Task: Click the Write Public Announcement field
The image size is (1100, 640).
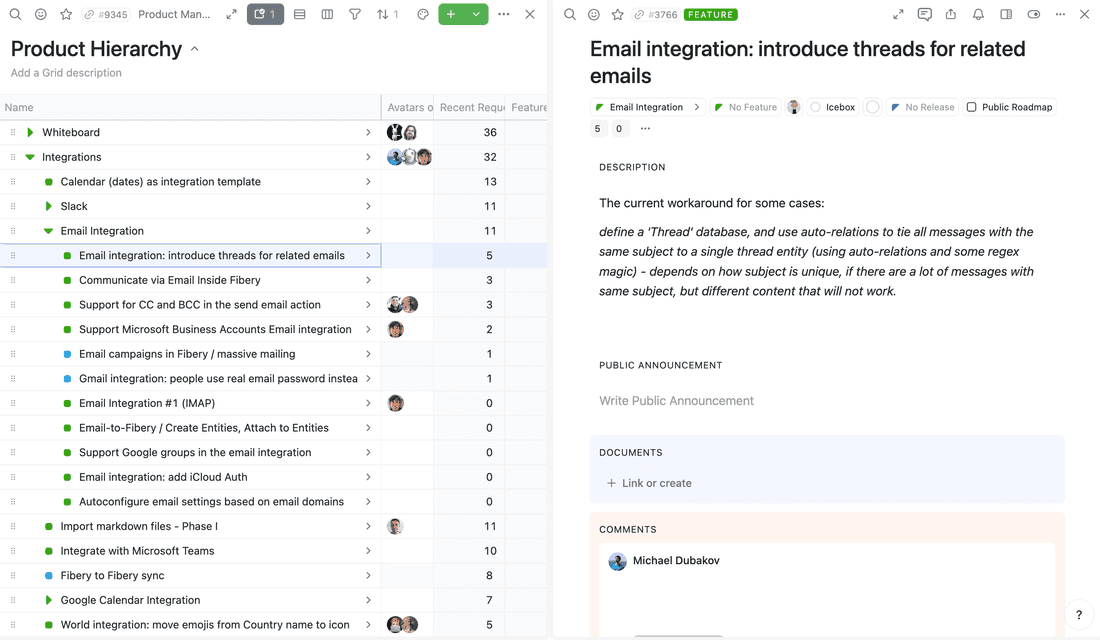Action: (x=676, y=401)
